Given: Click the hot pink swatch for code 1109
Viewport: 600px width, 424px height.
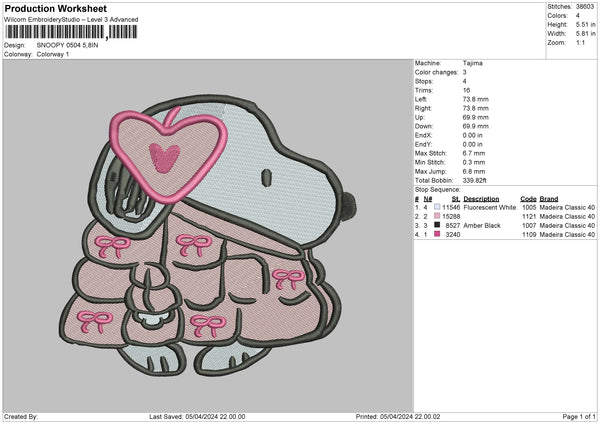Looking at the screenshot, I should tap(437, 234).
